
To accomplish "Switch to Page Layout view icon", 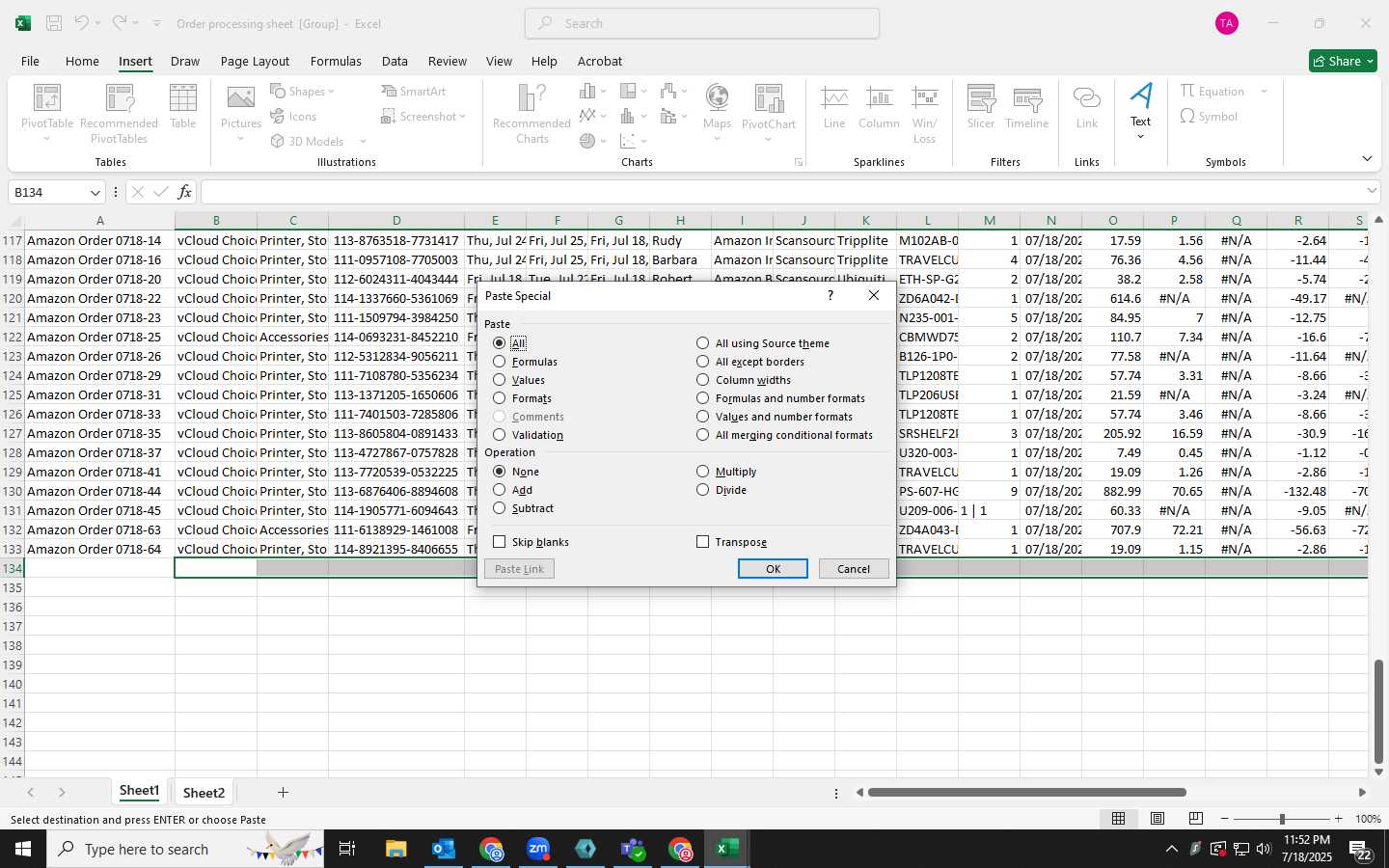I will click(x=1157, y=819).
